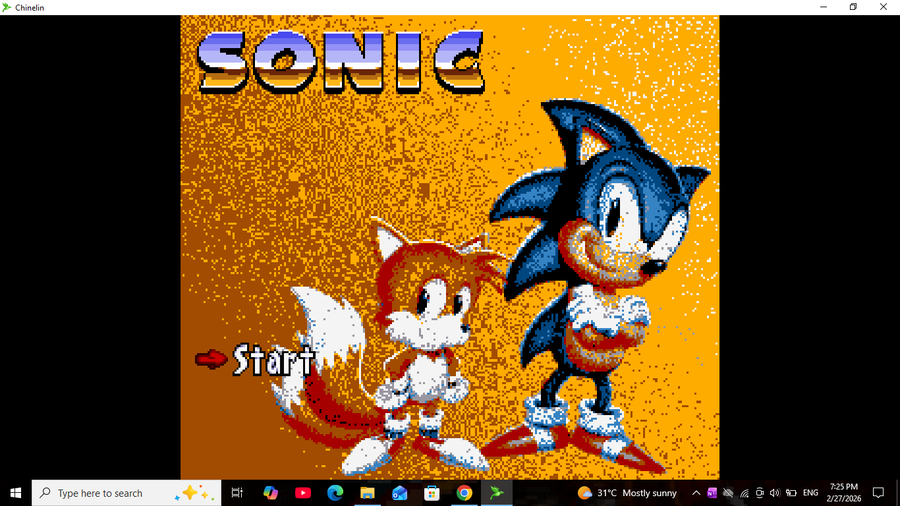Open the clock showing 7:25 PM
Screen dimensions: 900x506
843,493
